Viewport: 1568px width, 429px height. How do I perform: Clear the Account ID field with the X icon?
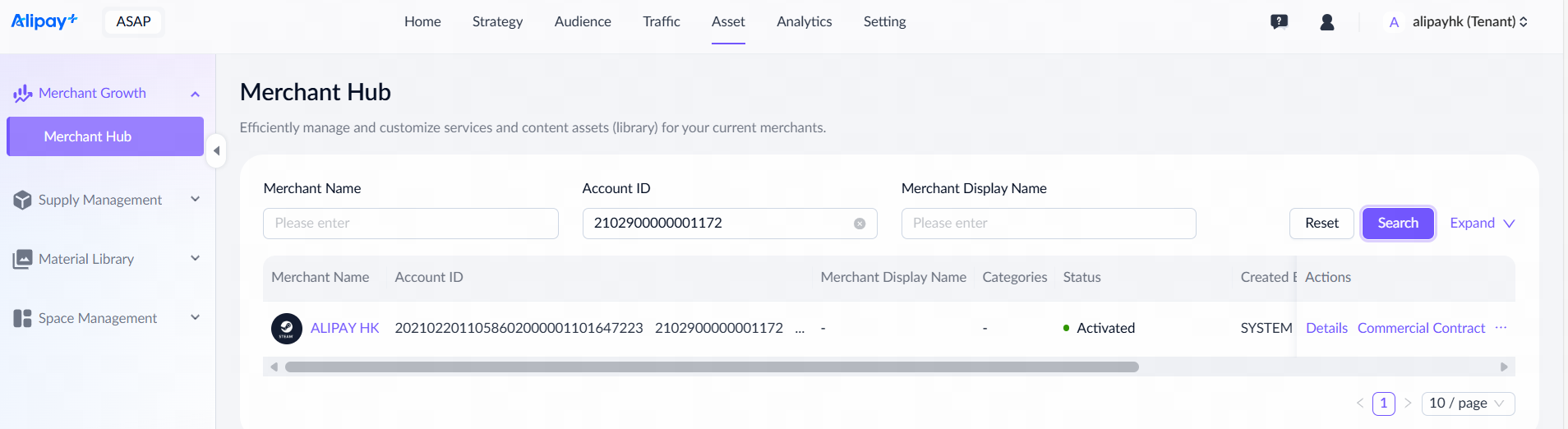(x=859, y=224)
